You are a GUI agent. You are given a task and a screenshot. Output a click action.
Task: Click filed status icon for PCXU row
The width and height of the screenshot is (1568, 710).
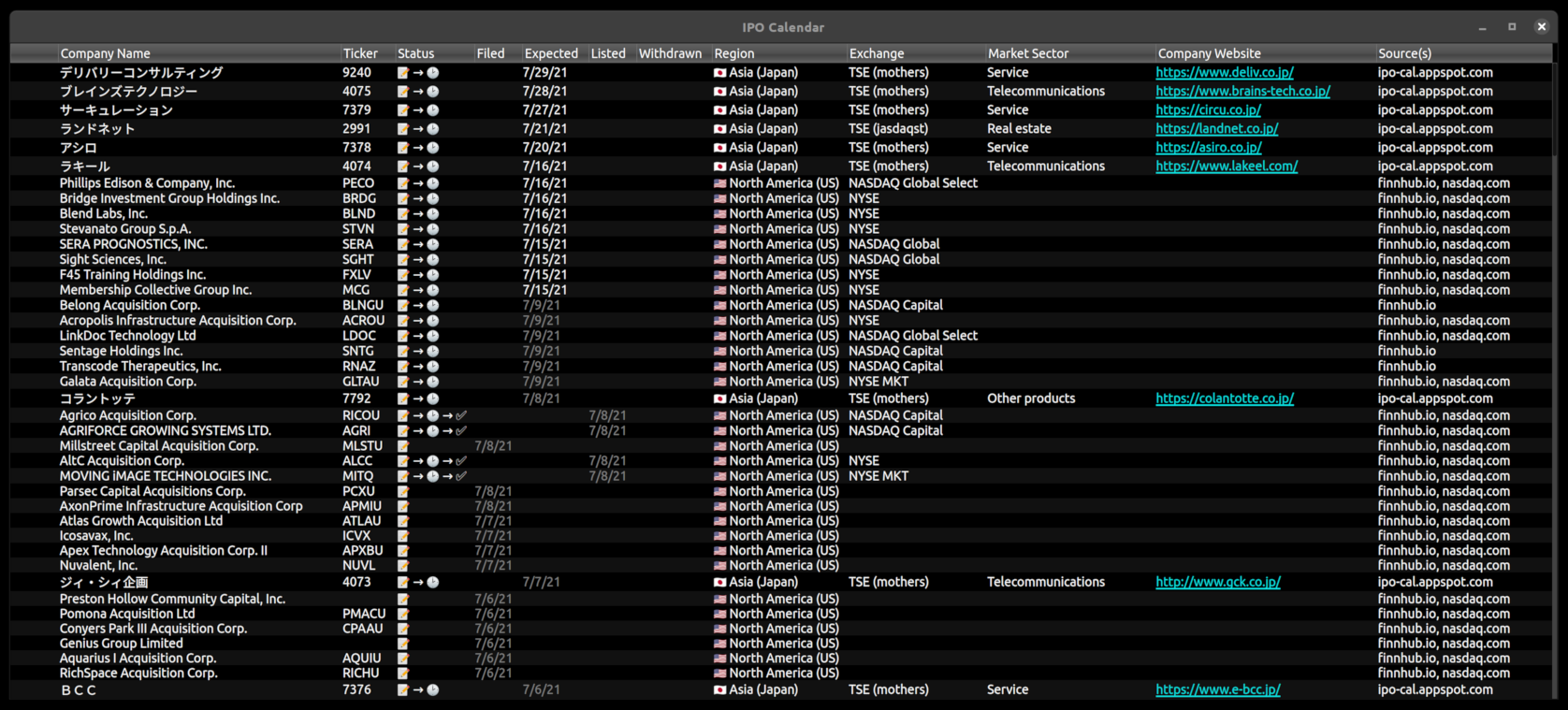click(403, 491)
